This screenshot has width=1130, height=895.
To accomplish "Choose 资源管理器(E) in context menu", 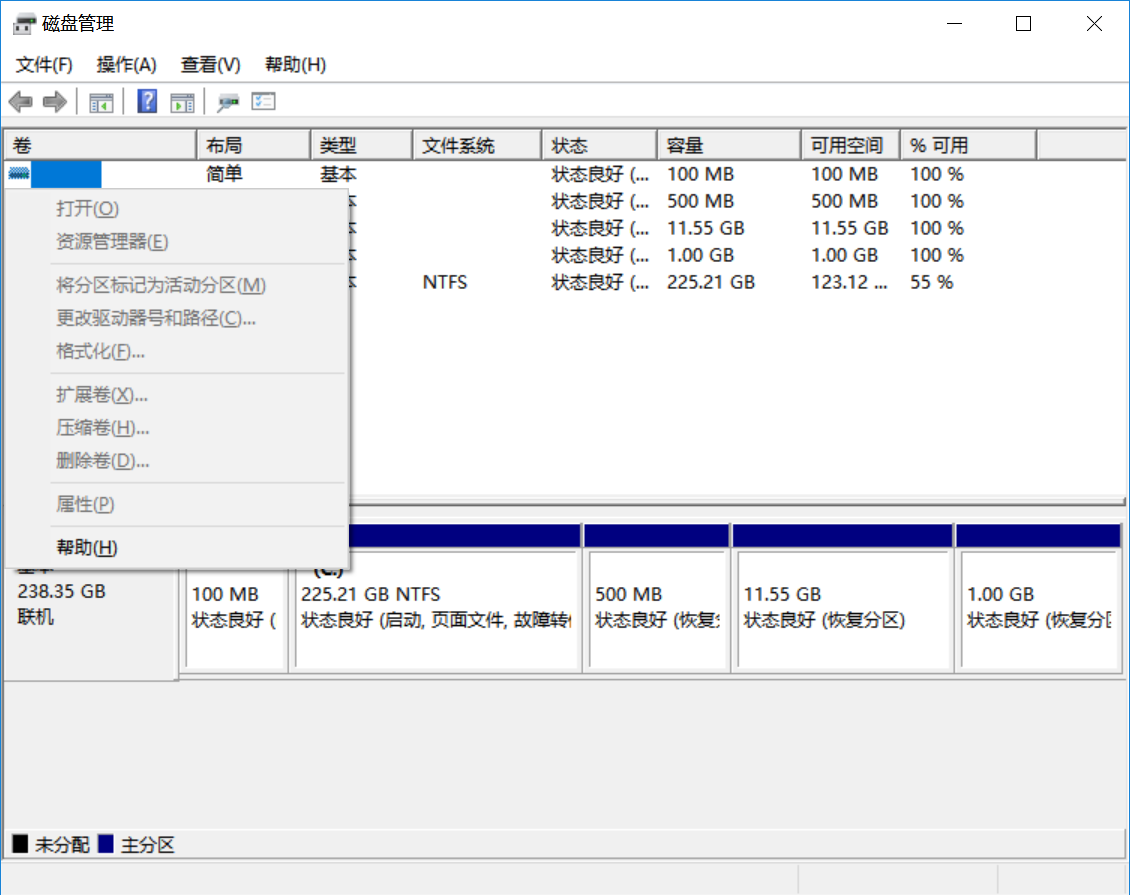I will [x=177, y=241].
